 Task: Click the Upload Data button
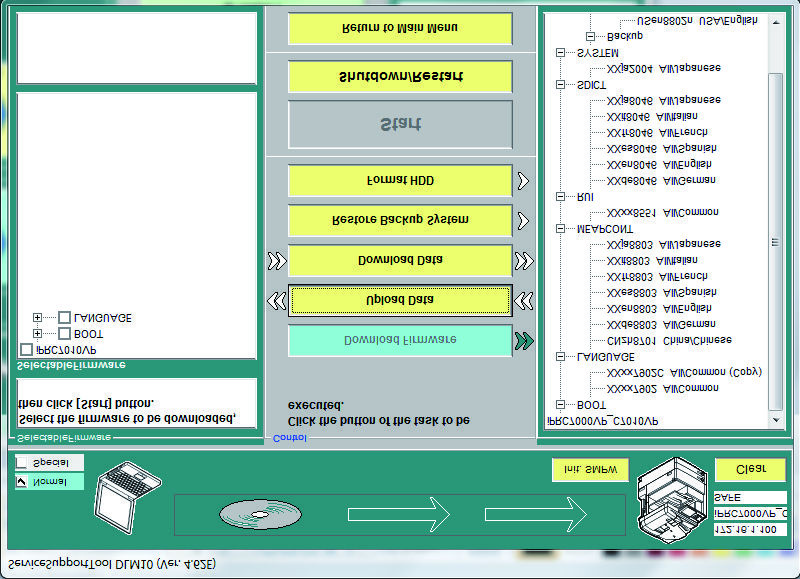coord(400,300)
